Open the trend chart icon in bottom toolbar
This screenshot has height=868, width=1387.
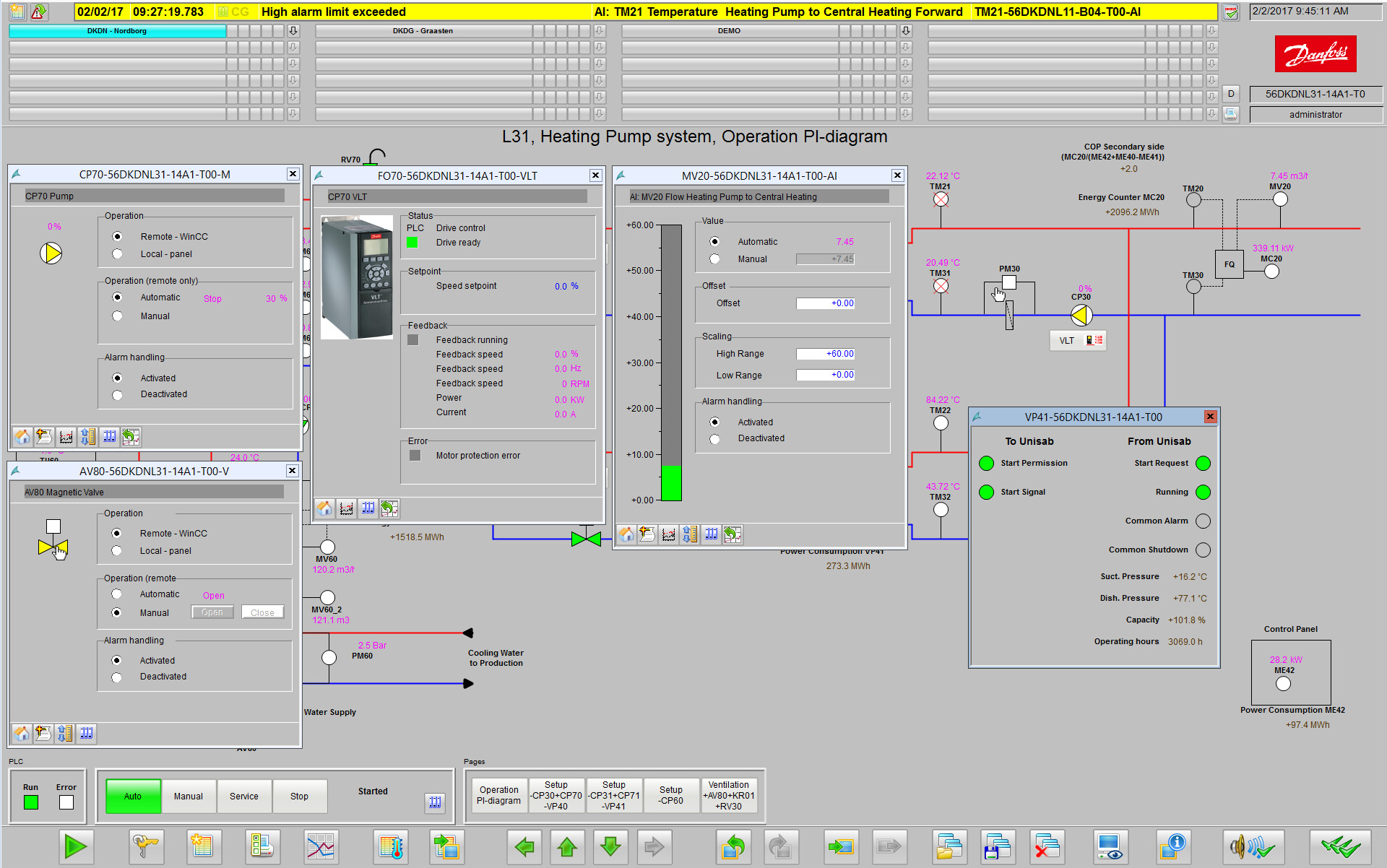(320, 846)
